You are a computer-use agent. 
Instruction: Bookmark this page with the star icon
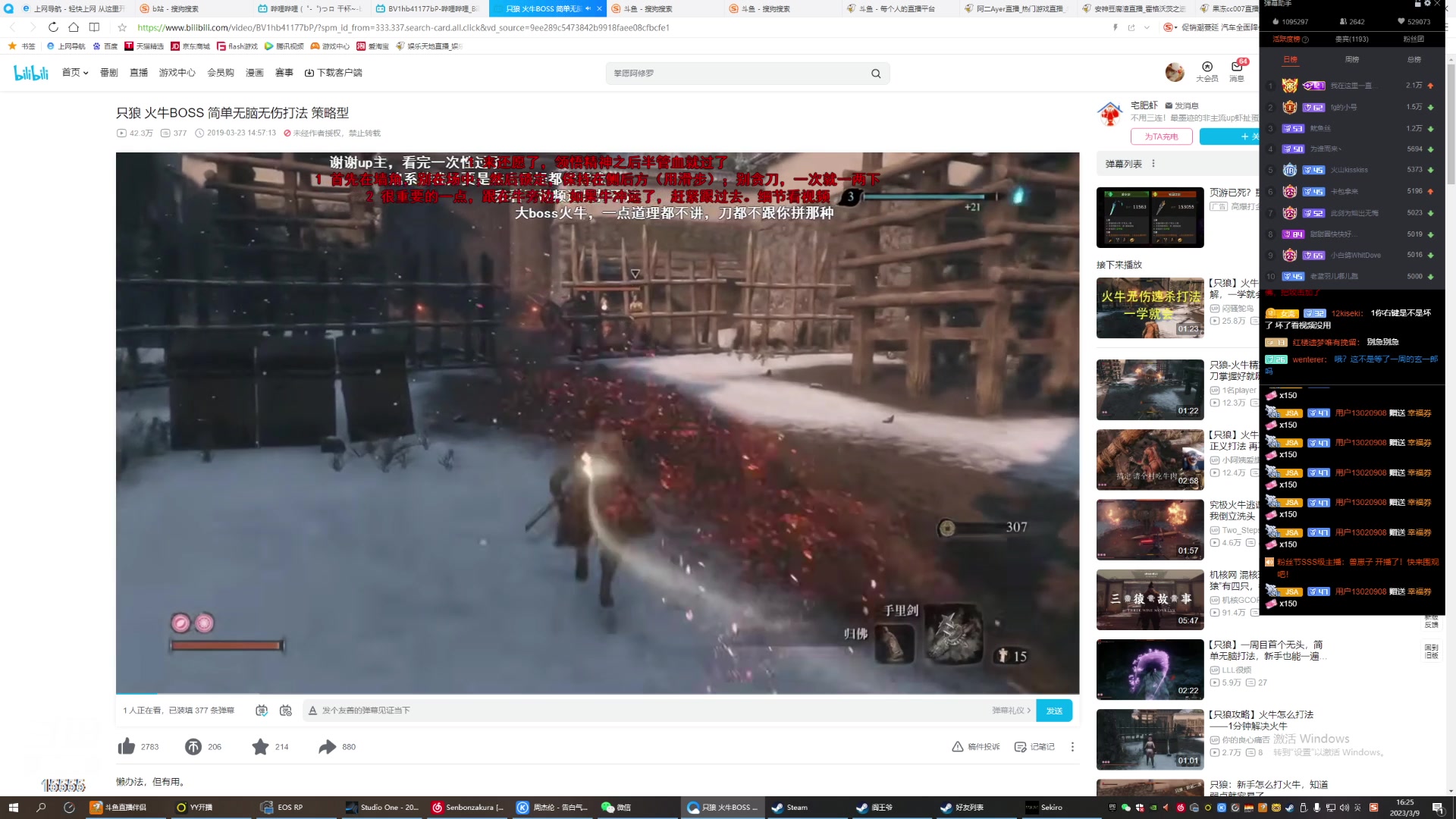coord(122,27)
